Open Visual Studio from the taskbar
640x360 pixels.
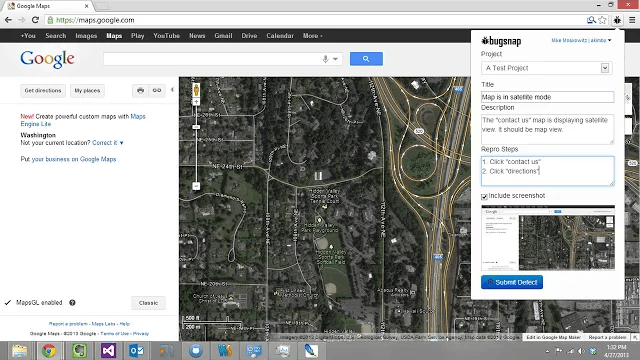tap(108, 351)
